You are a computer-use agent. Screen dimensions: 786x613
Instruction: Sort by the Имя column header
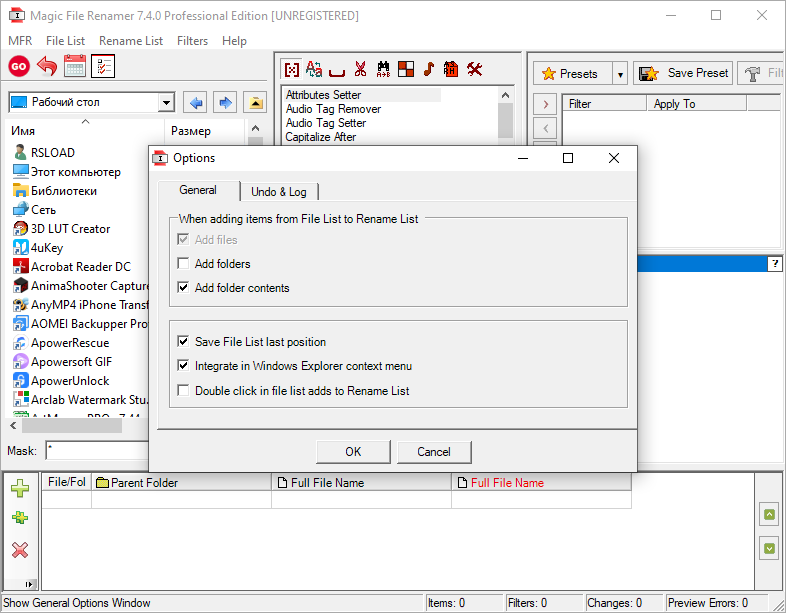pos(85,131)
